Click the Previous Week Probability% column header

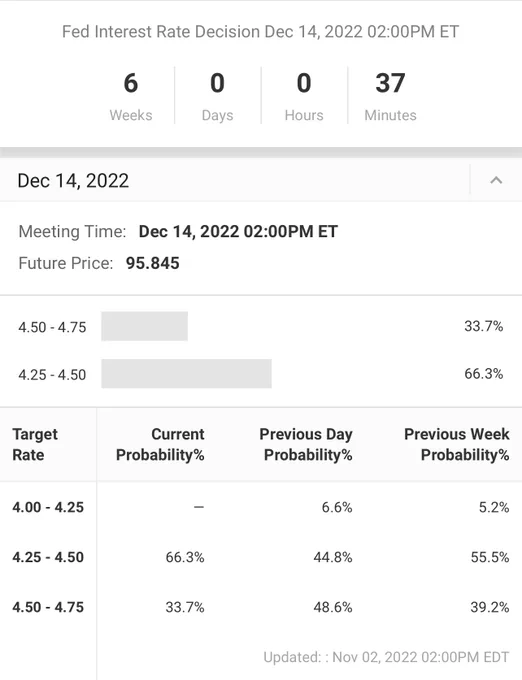[457, 445]
